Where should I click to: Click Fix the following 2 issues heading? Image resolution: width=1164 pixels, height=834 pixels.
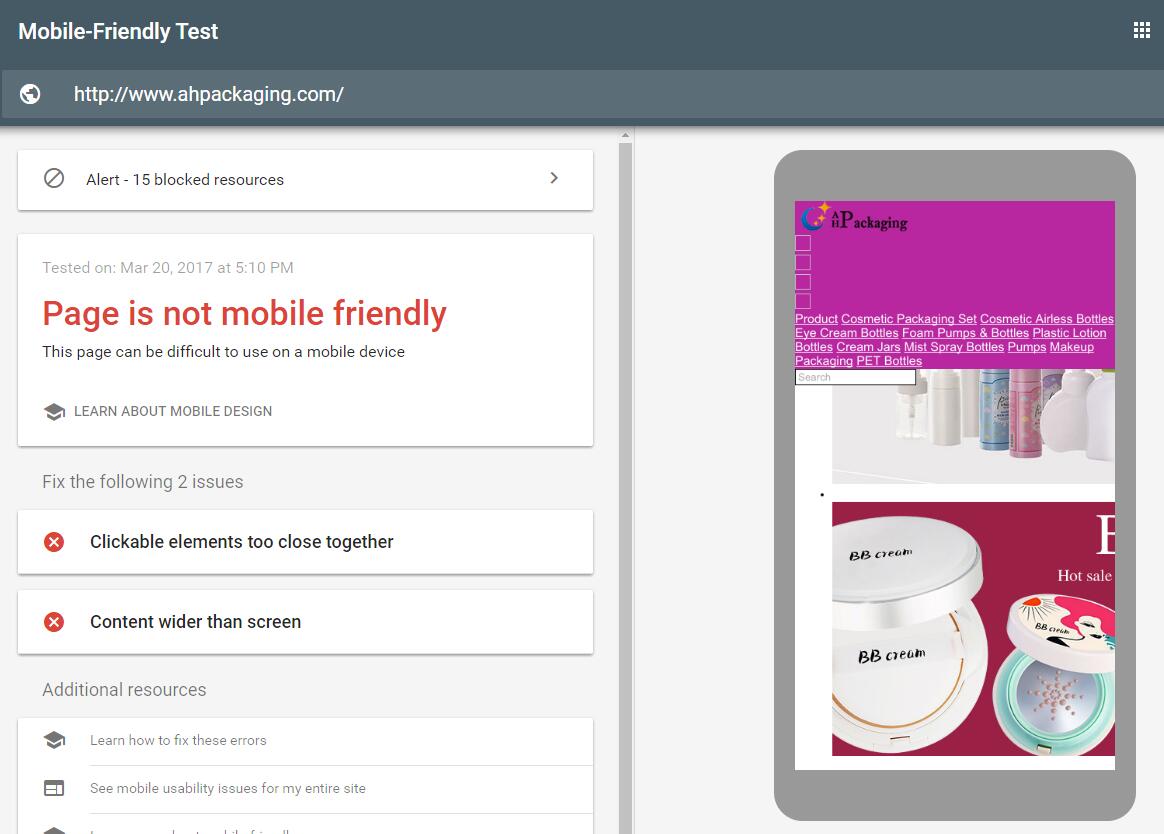click(x=143, y=482)
